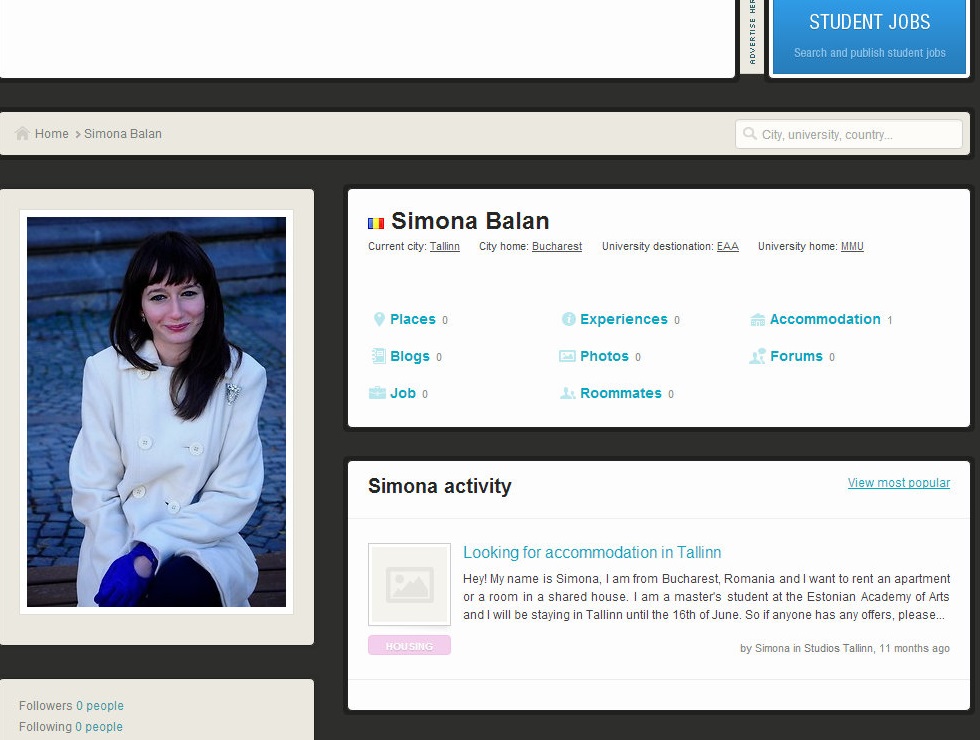Open the Tallinn current city link
The width and height of the screenshot is (980, 740).
[445, 247]
